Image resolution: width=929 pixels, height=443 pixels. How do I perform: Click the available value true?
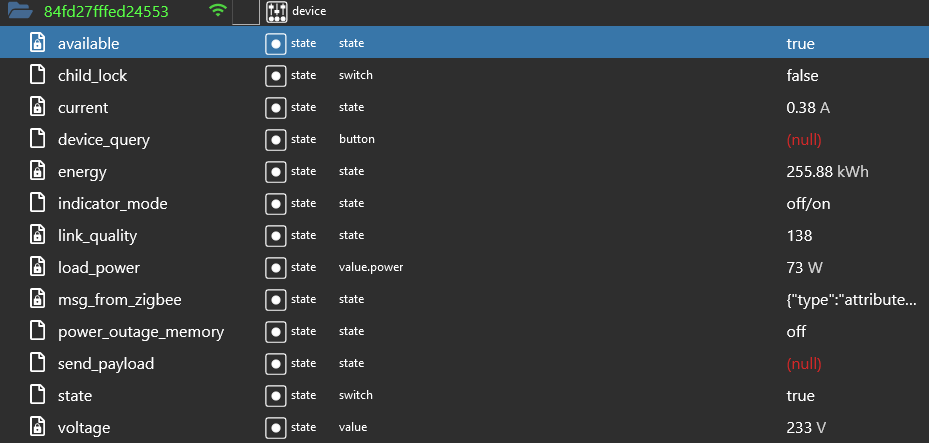tap(800, 44)
